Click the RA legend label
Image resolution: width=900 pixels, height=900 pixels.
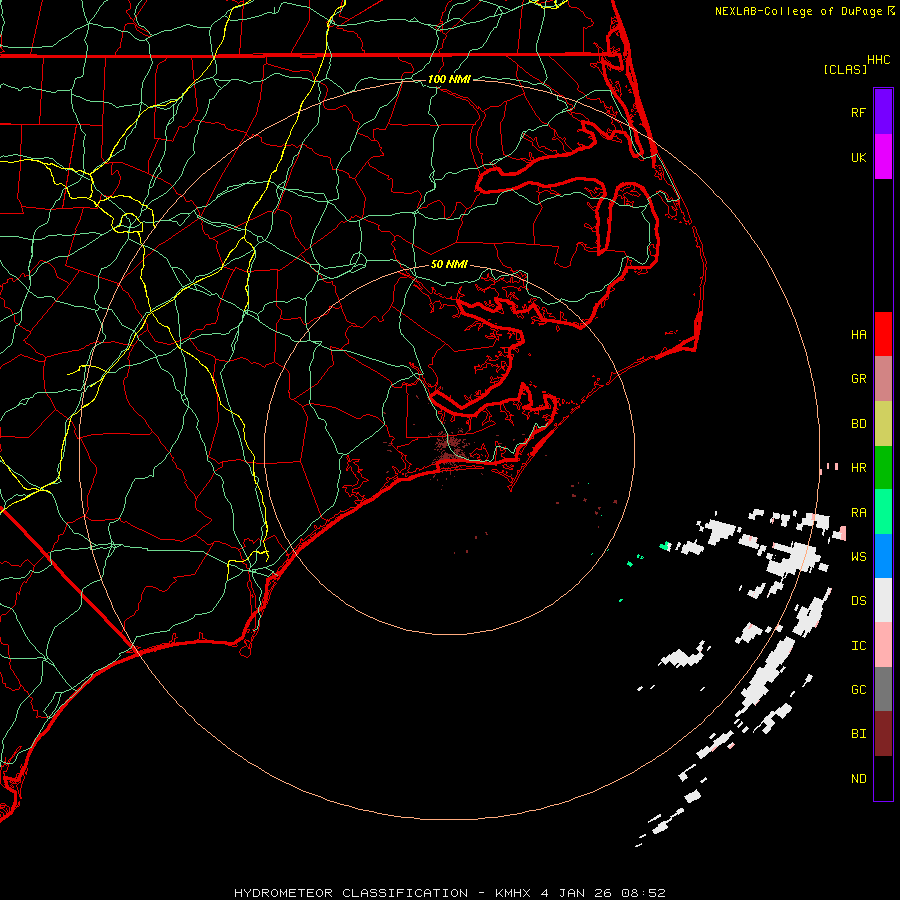[858, 513]
